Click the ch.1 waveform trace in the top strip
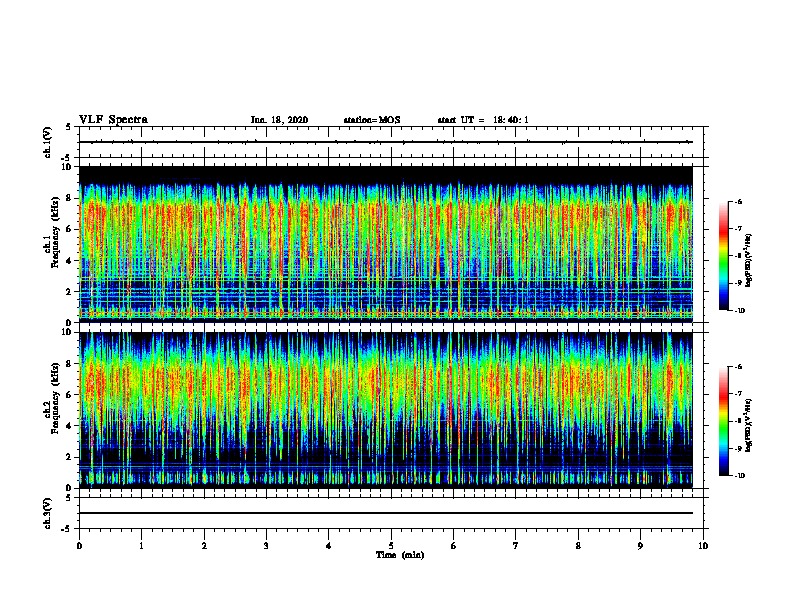Image resolution: width=792 pixels, height=612 pixels. point(386,142)
